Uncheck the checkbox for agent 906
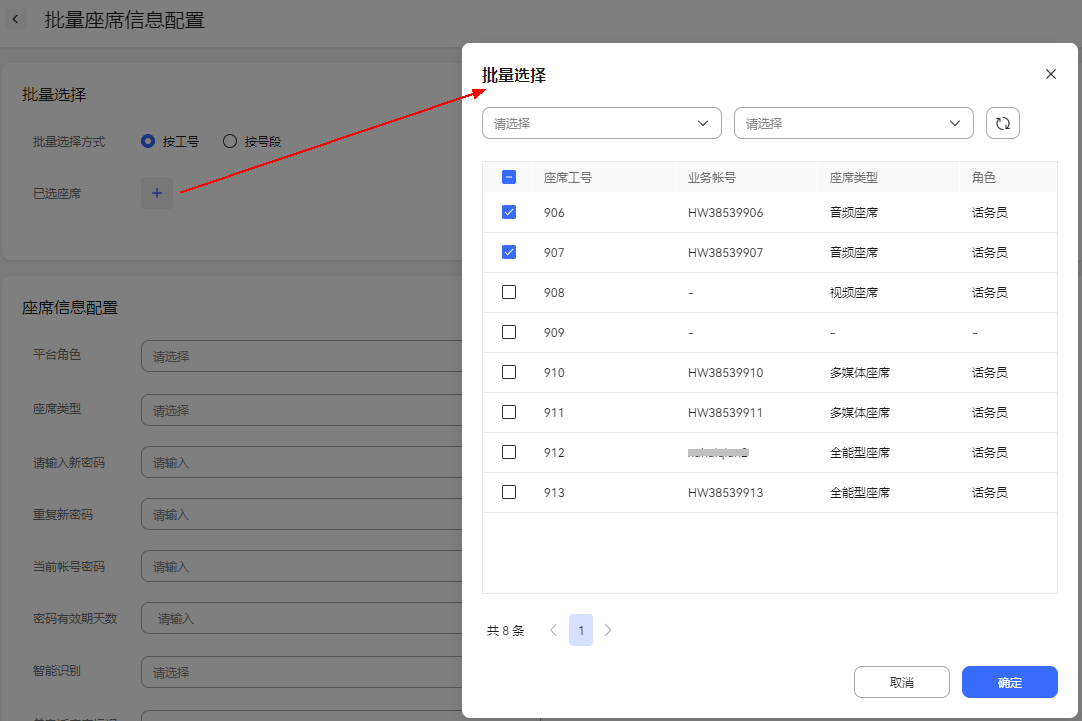Screen dimensions: 1082x721 point(509,212)
